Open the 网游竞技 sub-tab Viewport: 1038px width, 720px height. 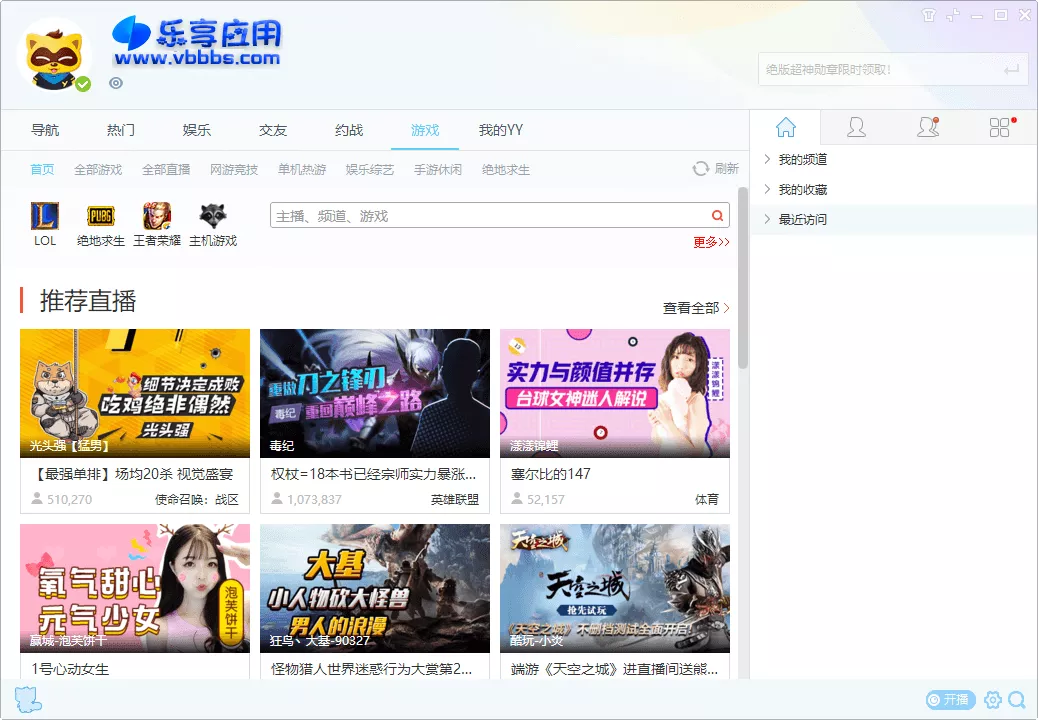235,169
